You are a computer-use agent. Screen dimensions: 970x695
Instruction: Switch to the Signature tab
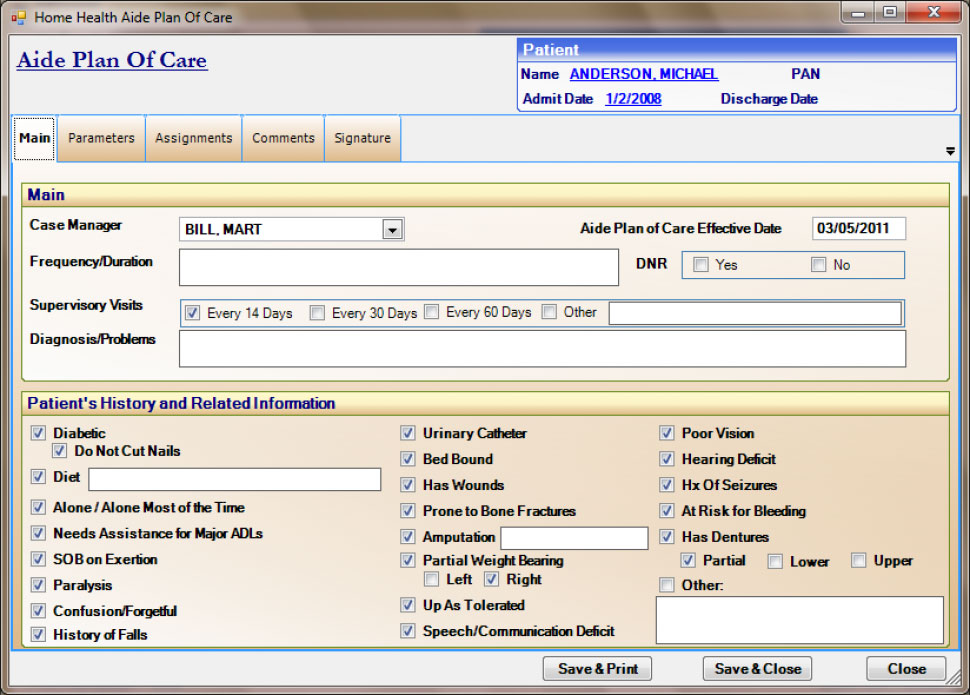click(362, 138)
